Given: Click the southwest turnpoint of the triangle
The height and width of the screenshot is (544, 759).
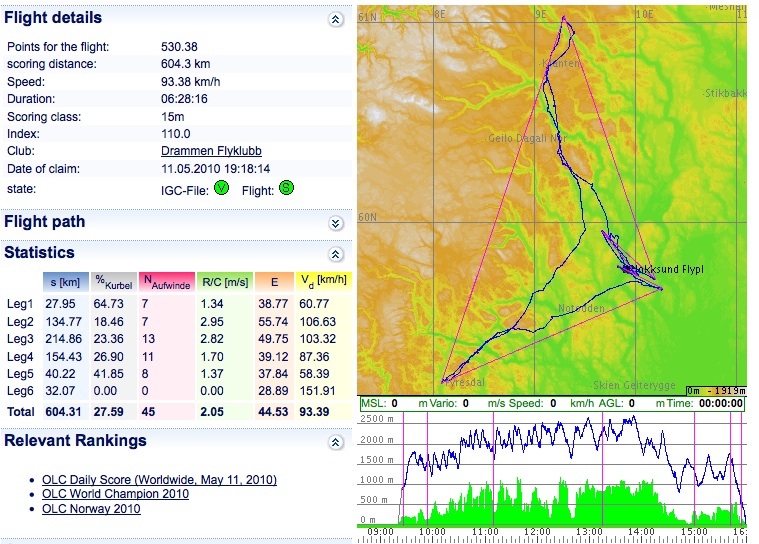Looking at the screenshot, I should tap(442, 381).
